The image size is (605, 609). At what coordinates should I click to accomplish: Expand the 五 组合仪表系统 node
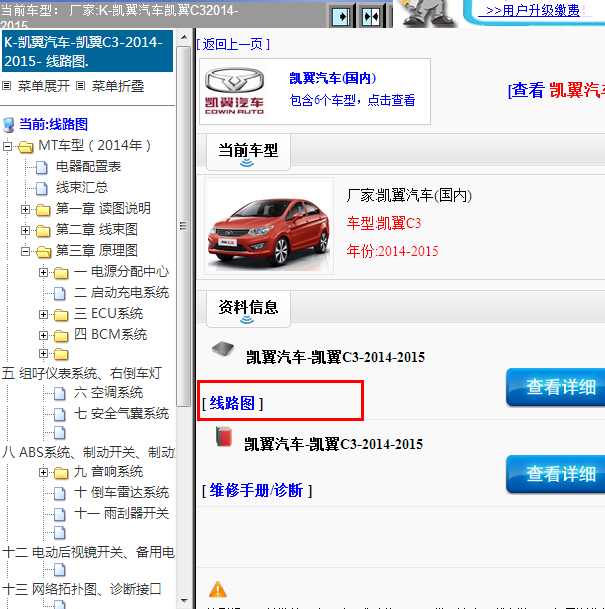tap(43, 353)
